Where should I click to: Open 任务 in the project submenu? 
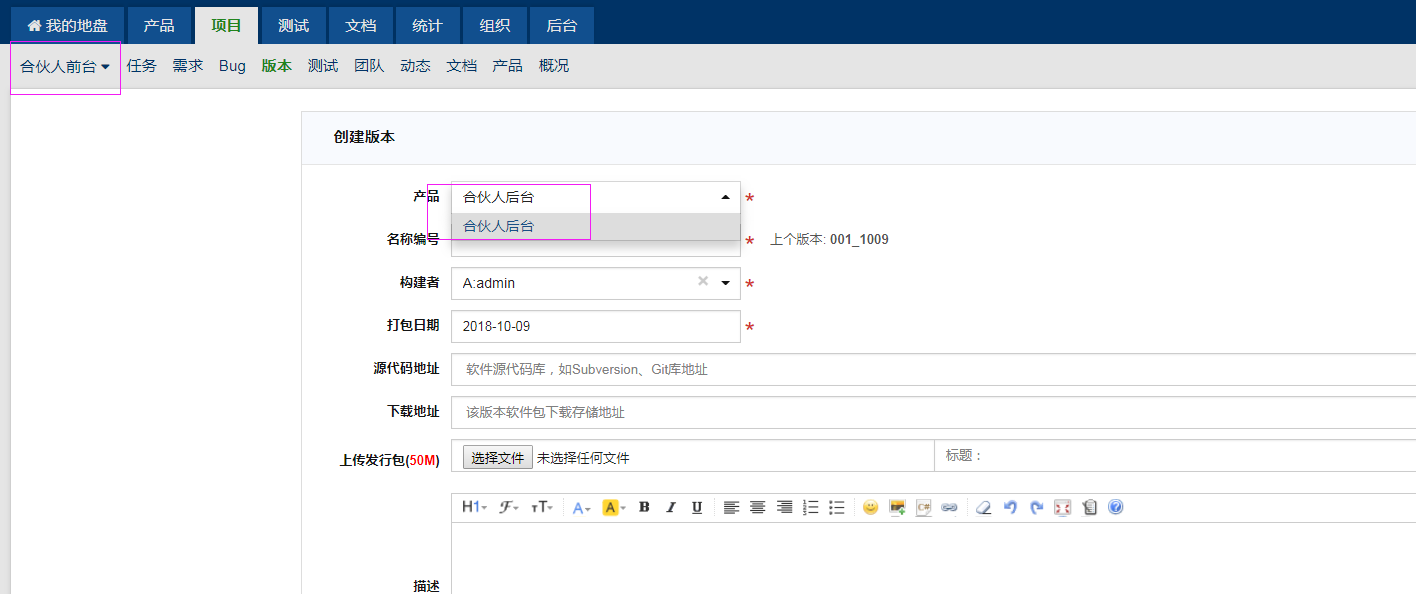[142, 66]
